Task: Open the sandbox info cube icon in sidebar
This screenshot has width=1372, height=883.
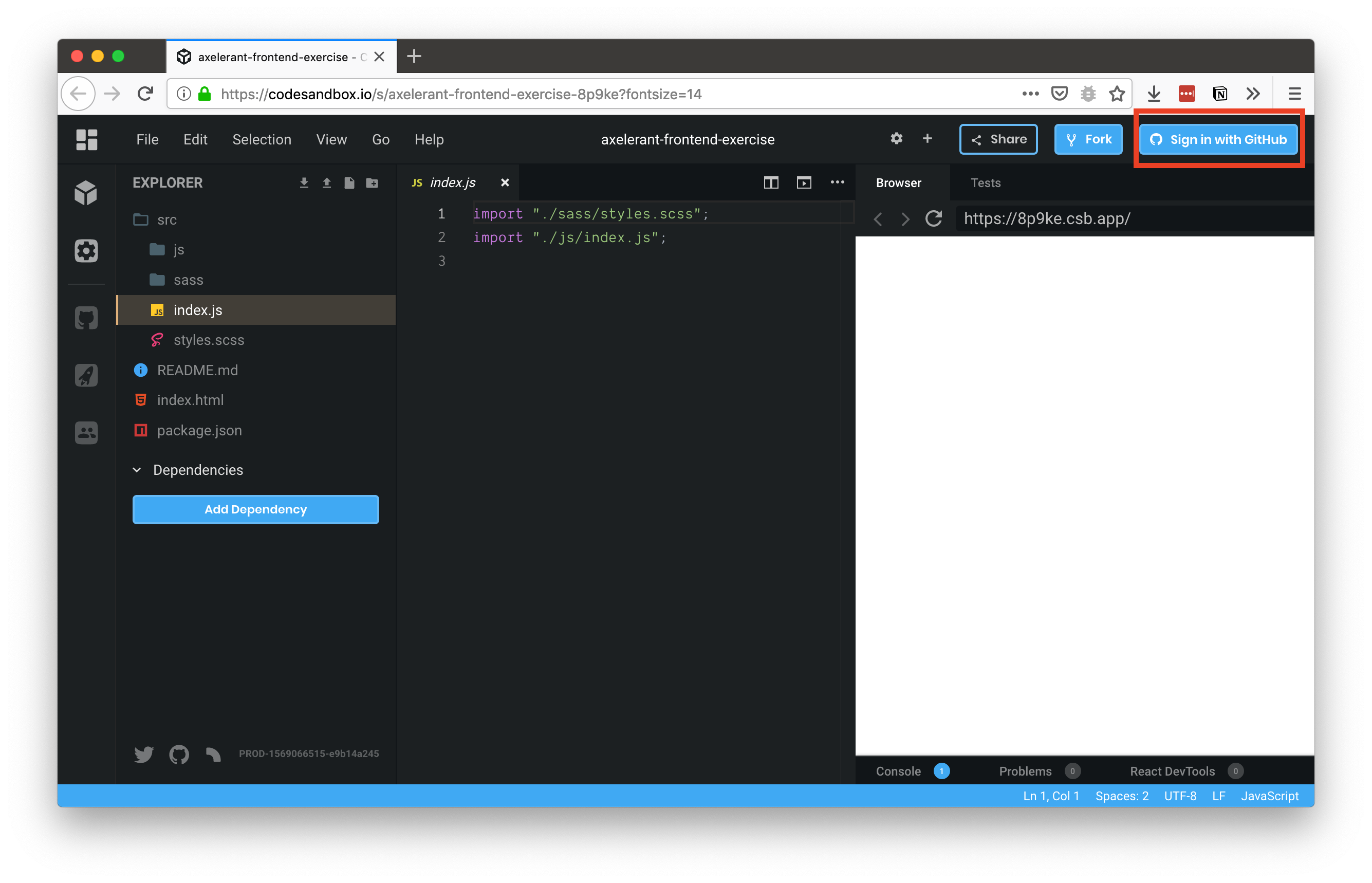Action: [86, 193]
